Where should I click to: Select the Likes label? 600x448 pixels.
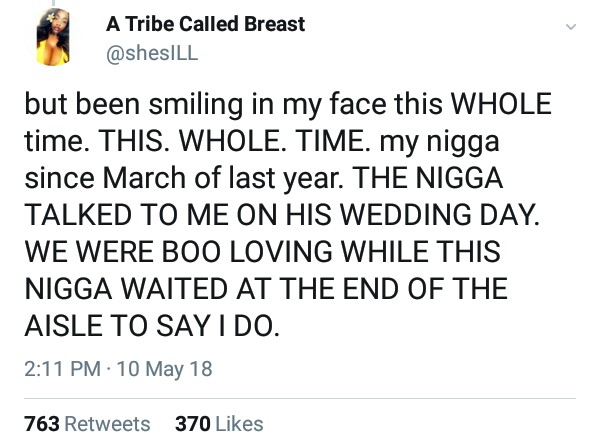point(239,424)
